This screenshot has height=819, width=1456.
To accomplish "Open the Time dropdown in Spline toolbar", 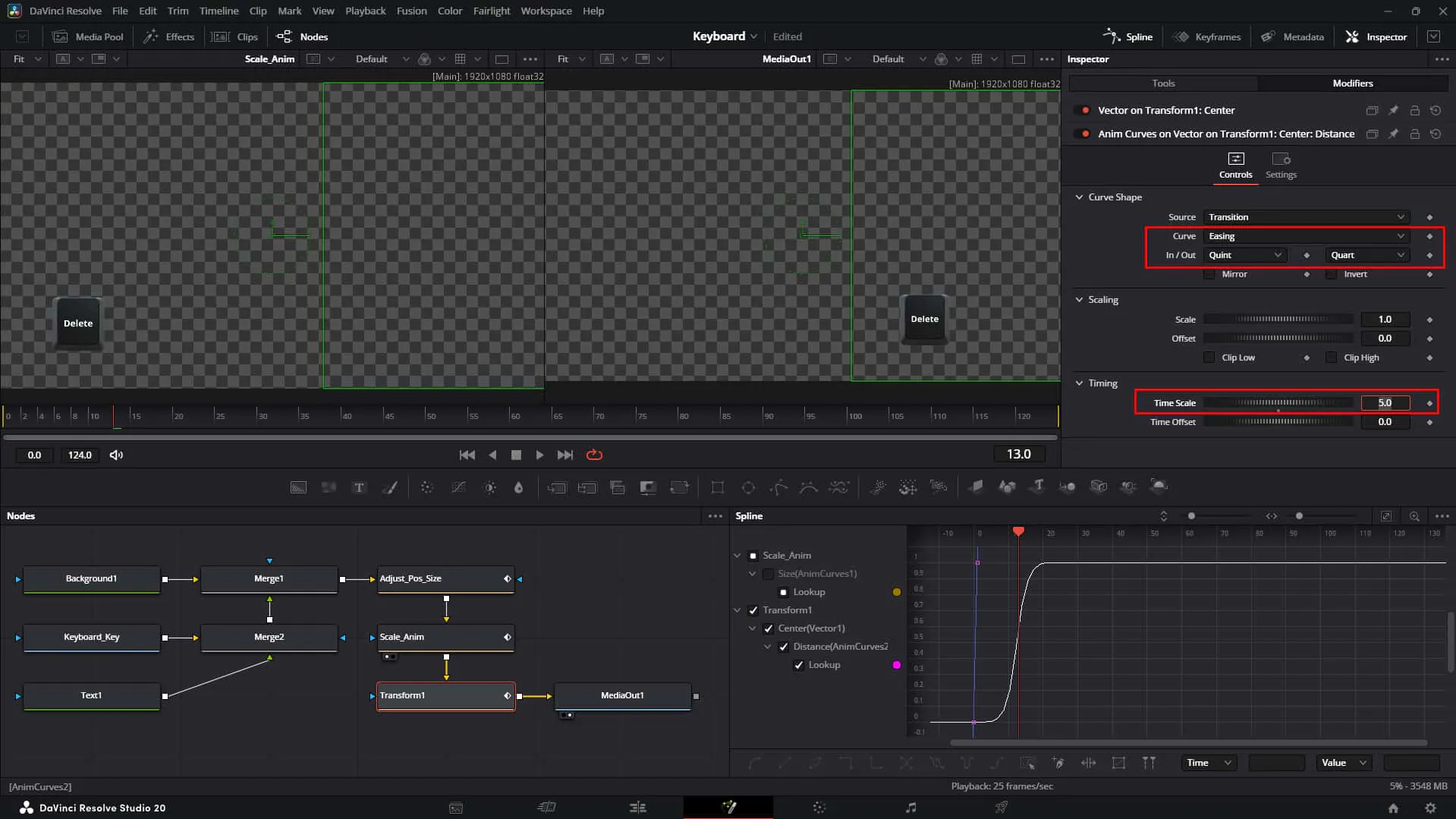I will [x=1209, y=763].
